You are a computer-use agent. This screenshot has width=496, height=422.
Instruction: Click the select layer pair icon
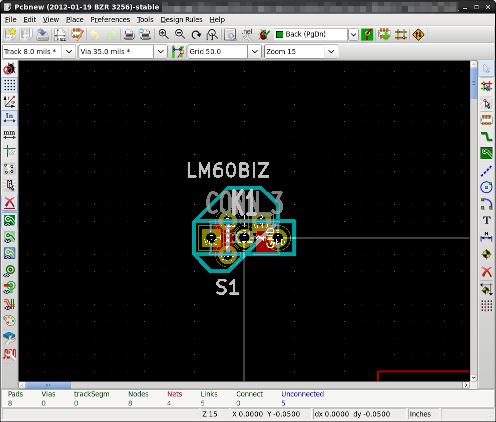[367, 34]
